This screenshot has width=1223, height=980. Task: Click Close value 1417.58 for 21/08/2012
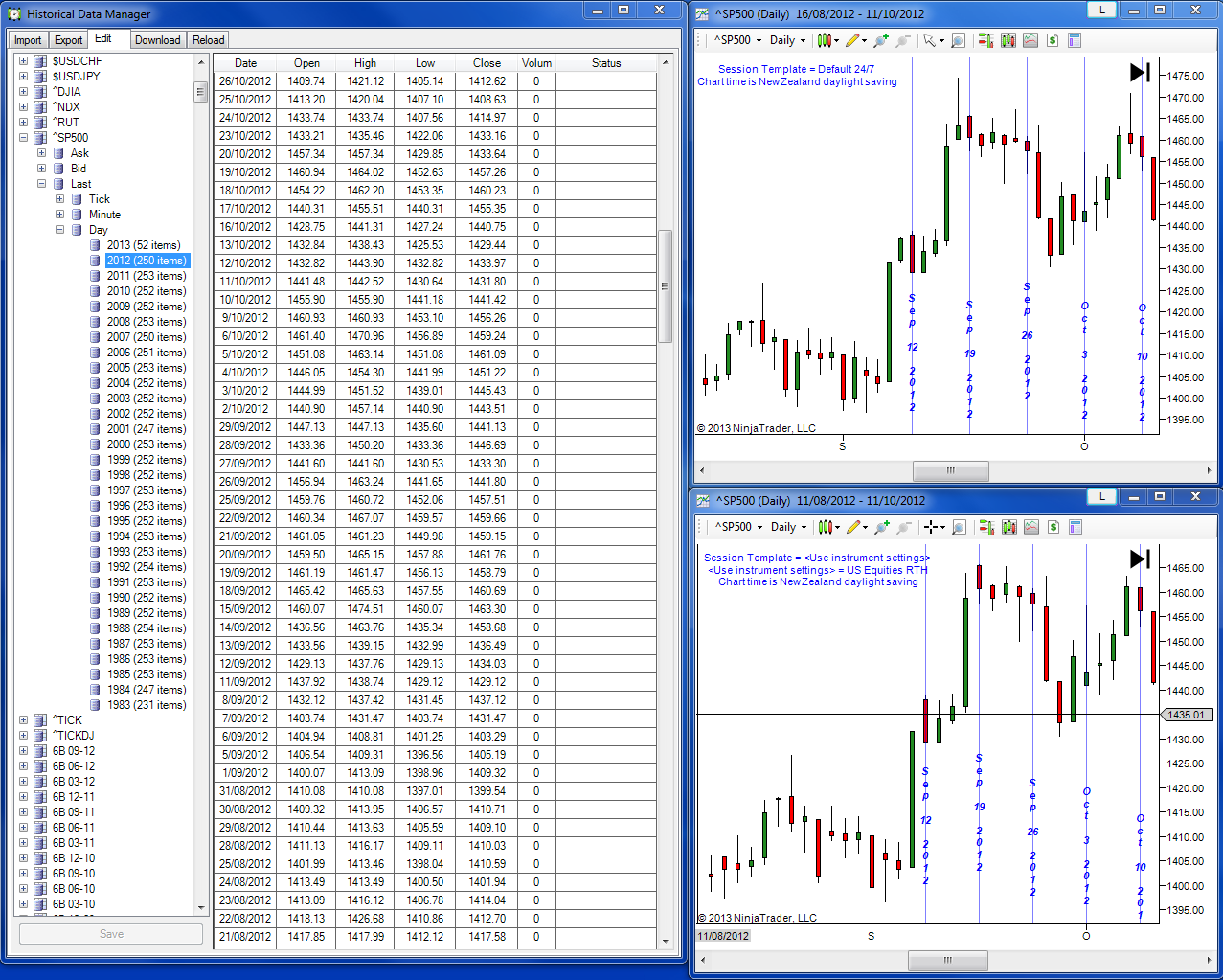tap(487, 937)
